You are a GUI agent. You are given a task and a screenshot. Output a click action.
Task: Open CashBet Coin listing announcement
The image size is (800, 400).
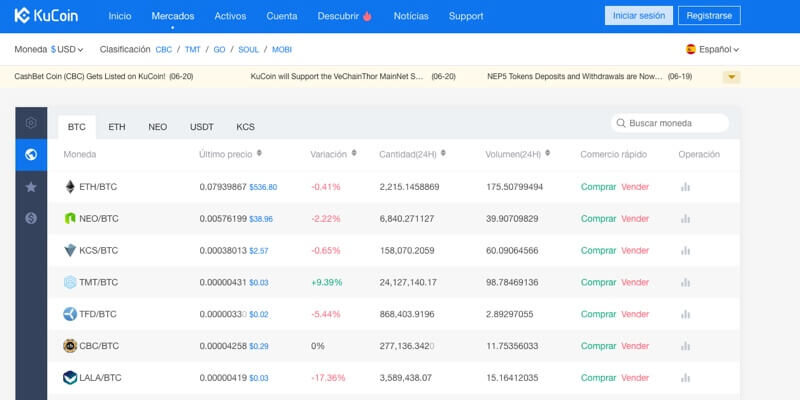[104, 77]
